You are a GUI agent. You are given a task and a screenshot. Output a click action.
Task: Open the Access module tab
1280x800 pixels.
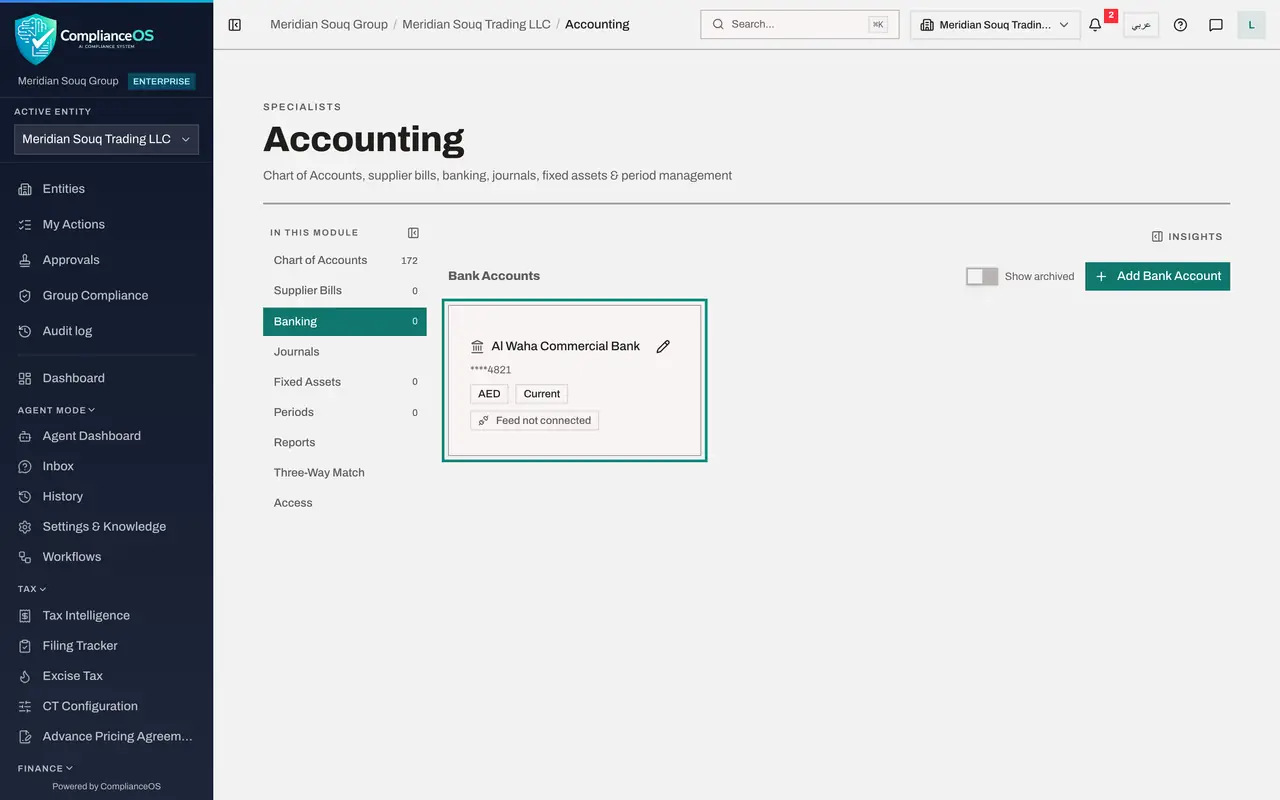click(345, 503)
